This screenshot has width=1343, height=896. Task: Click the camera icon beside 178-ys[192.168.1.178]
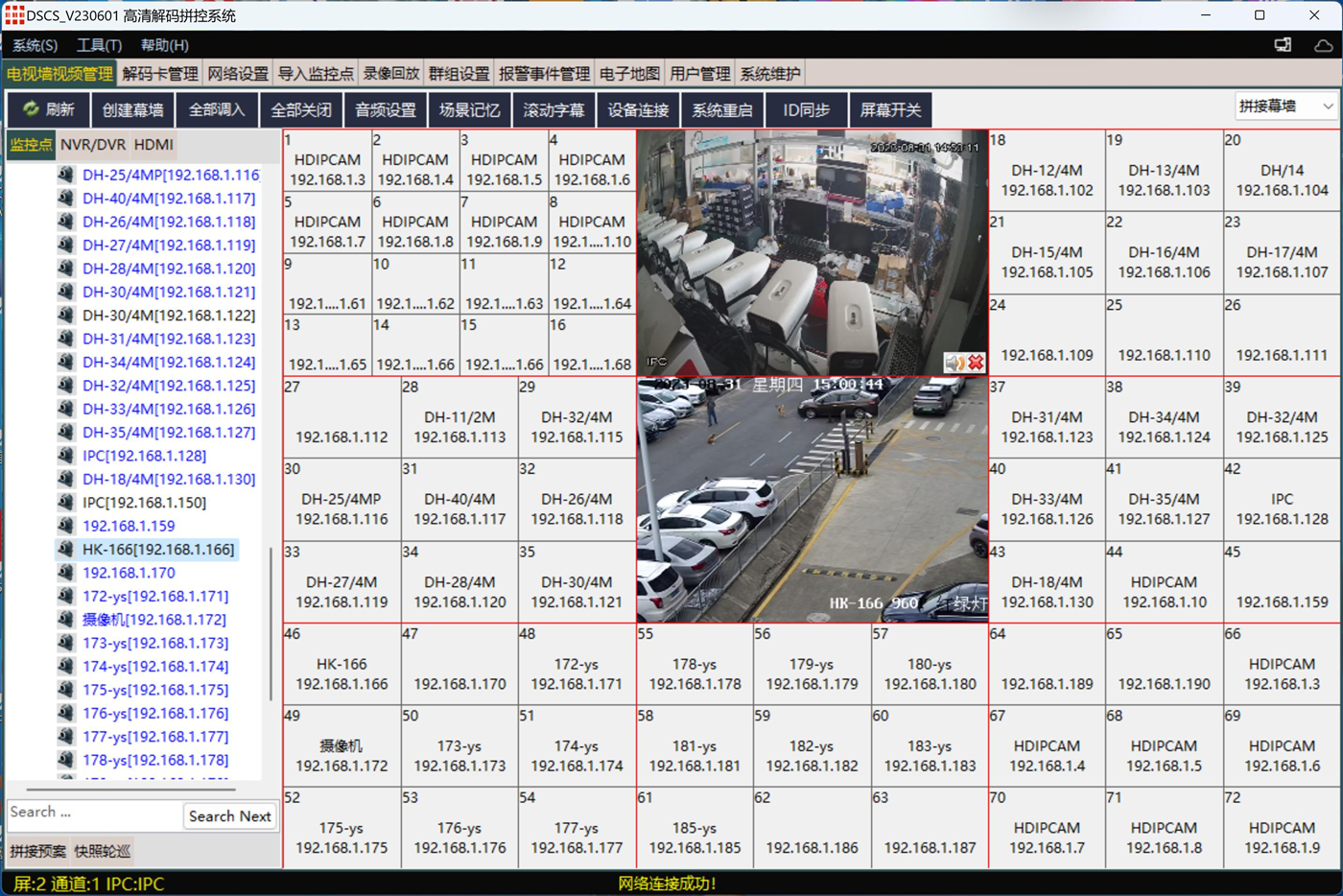[x=66, y=760]
